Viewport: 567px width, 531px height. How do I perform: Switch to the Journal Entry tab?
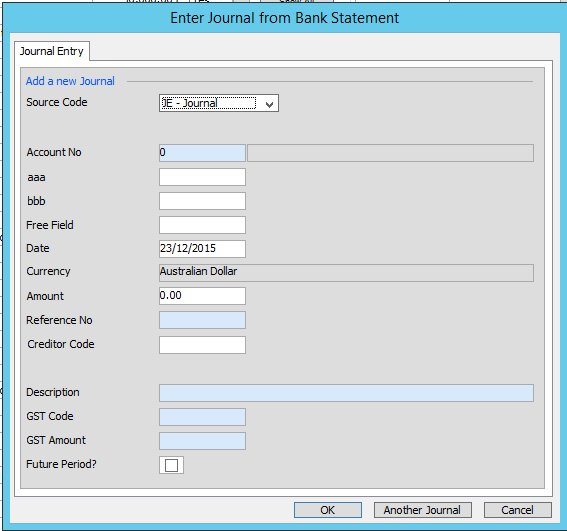point(52,51)
